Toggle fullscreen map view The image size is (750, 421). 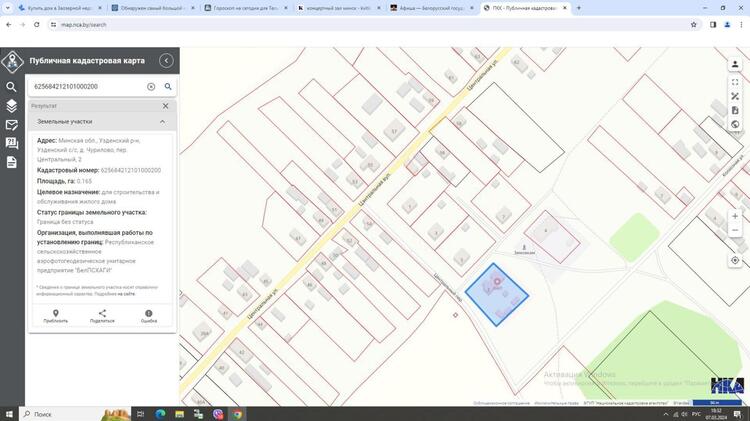(x=735, y=82)
